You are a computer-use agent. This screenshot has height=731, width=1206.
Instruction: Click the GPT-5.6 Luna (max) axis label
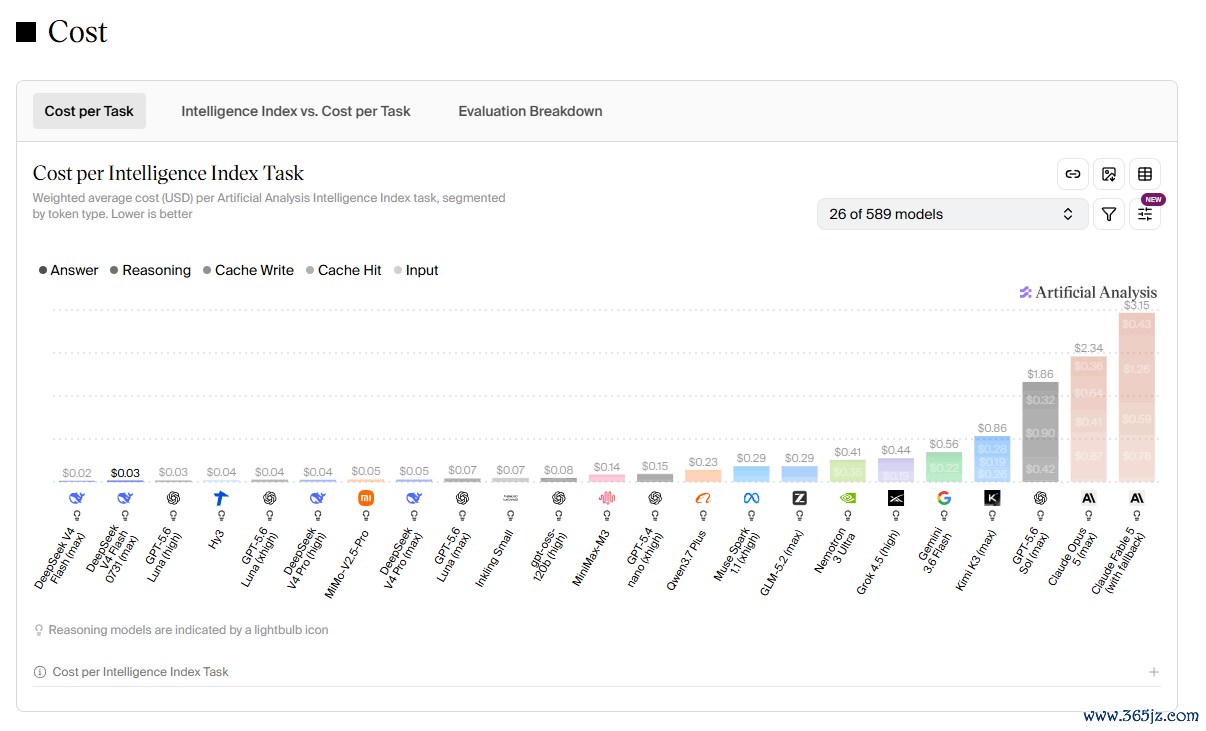[452, 554]
